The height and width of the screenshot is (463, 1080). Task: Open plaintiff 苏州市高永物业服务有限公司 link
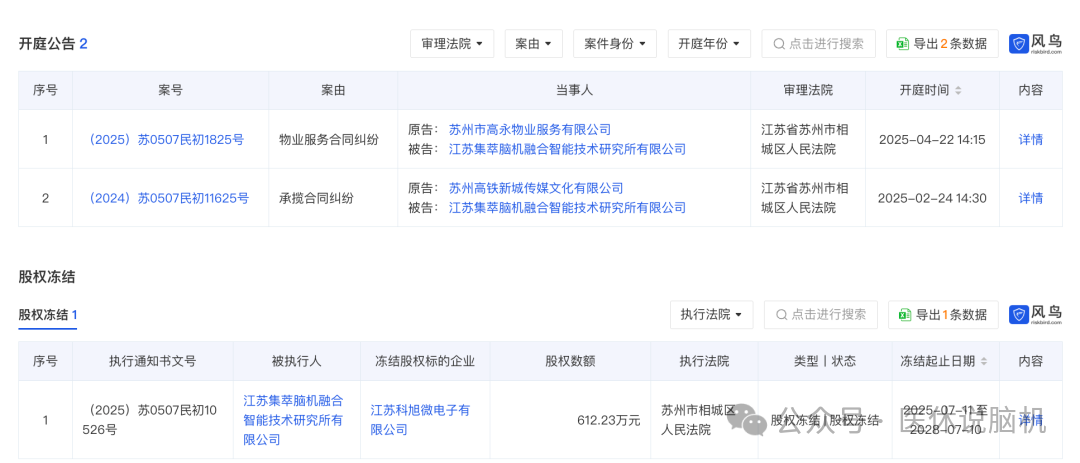click(529, 130)
